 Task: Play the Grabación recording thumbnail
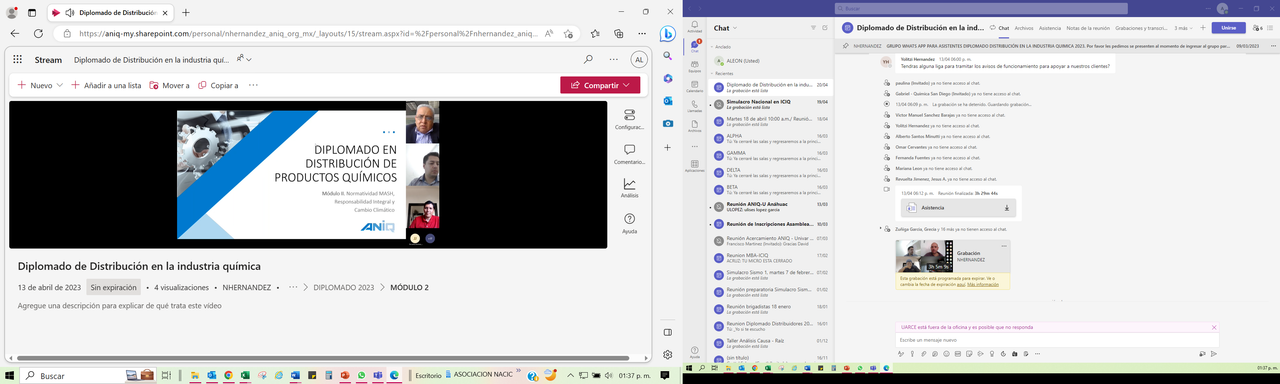coord(924,256)
